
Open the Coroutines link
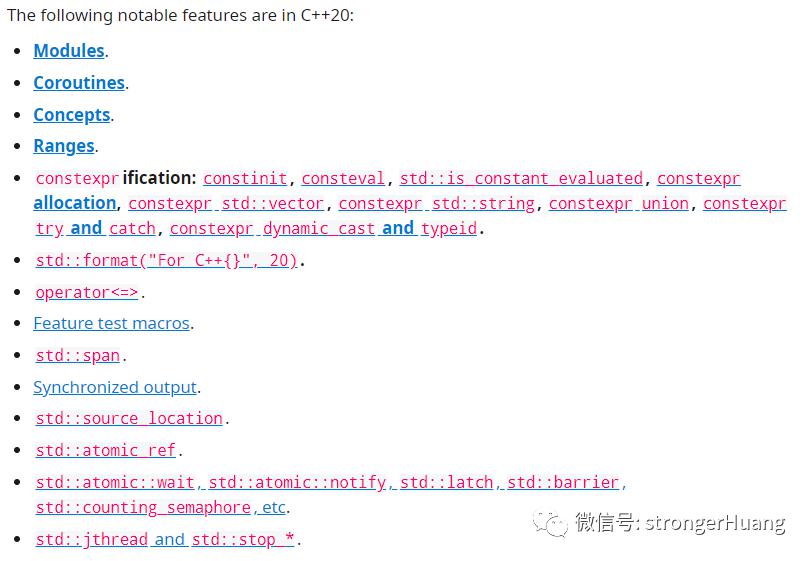click(x=79, y=83)
